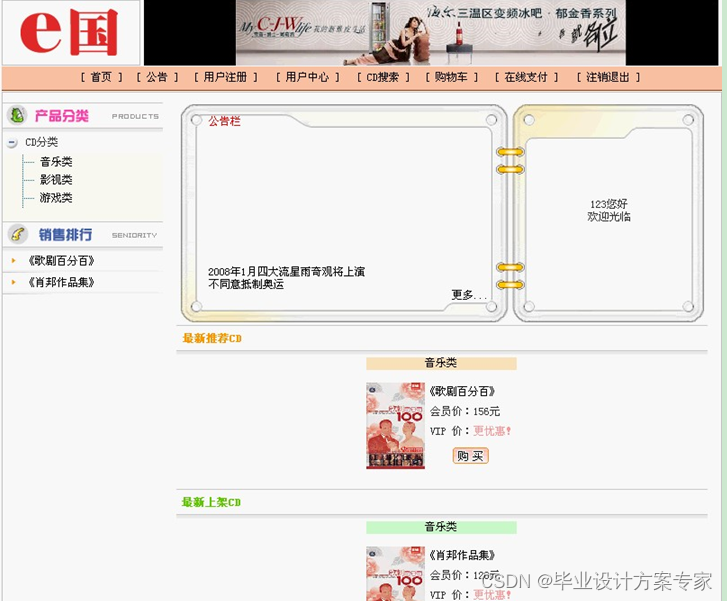Open 用户注册 registration page
The height and width of the screenshot is (601, 727).
point(225,77)
